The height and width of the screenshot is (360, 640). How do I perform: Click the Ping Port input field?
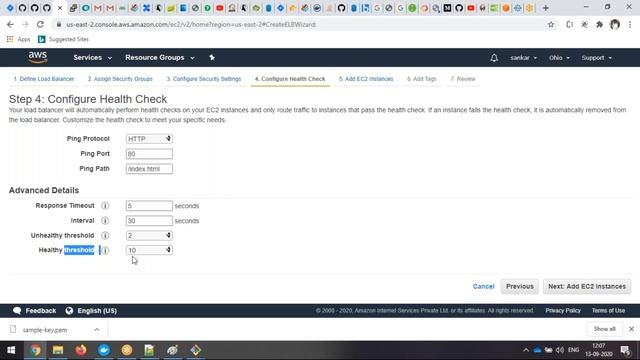point(149,154)
